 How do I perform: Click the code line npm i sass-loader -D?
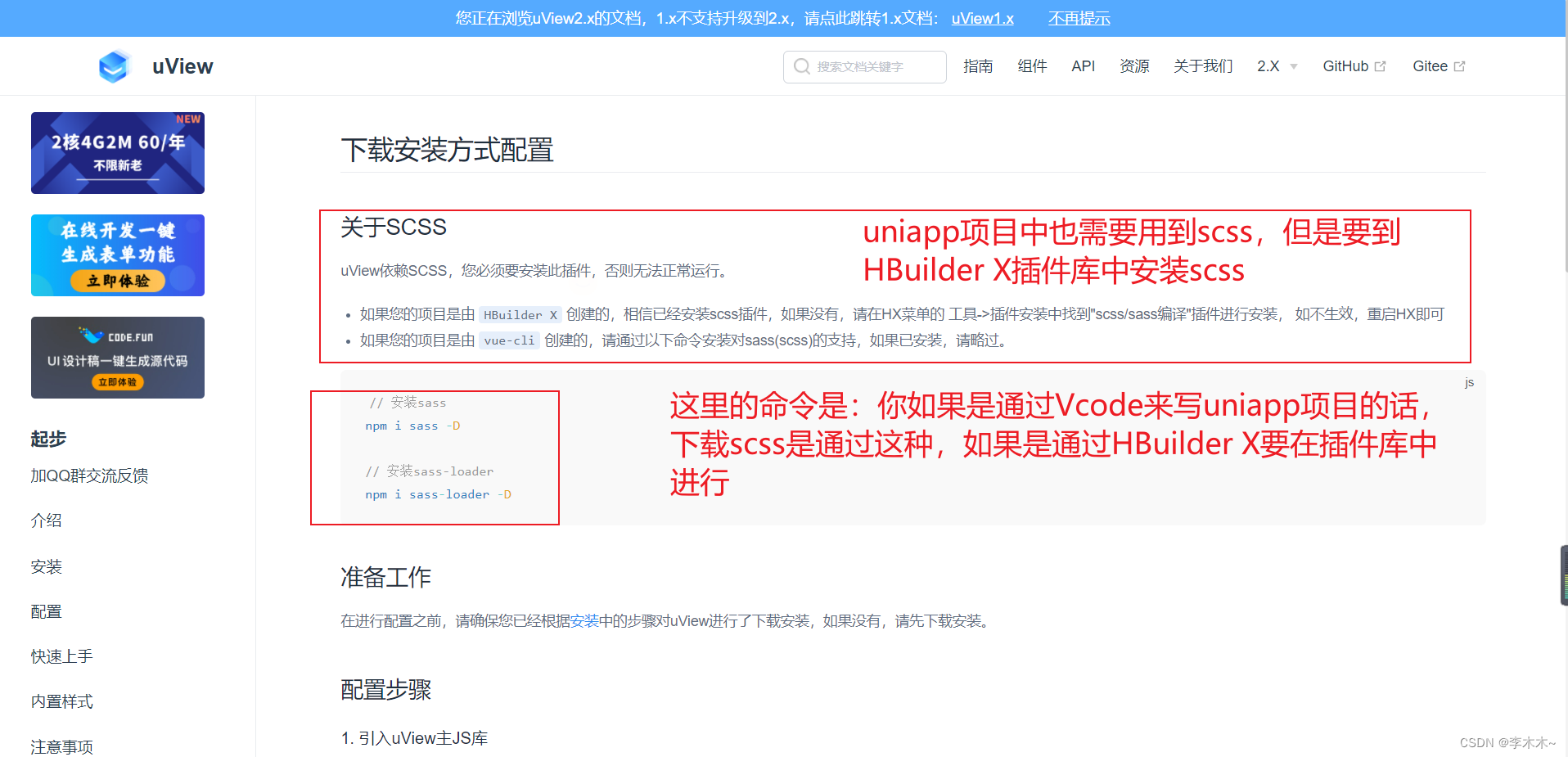pyautogui.click(x=438, y=494)
